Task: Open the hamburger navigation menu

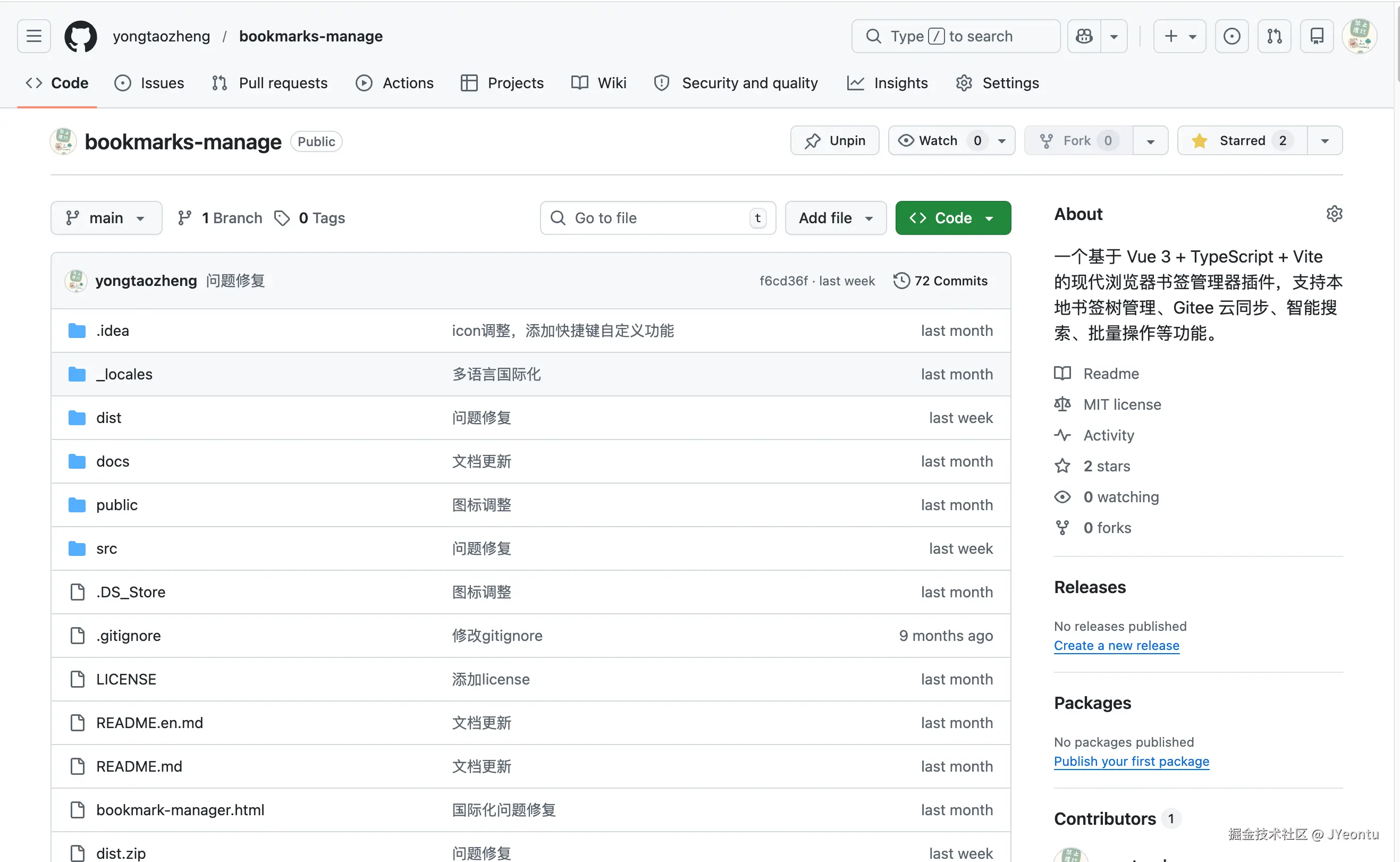Action: pyautogui.click(x=33, y=36)
